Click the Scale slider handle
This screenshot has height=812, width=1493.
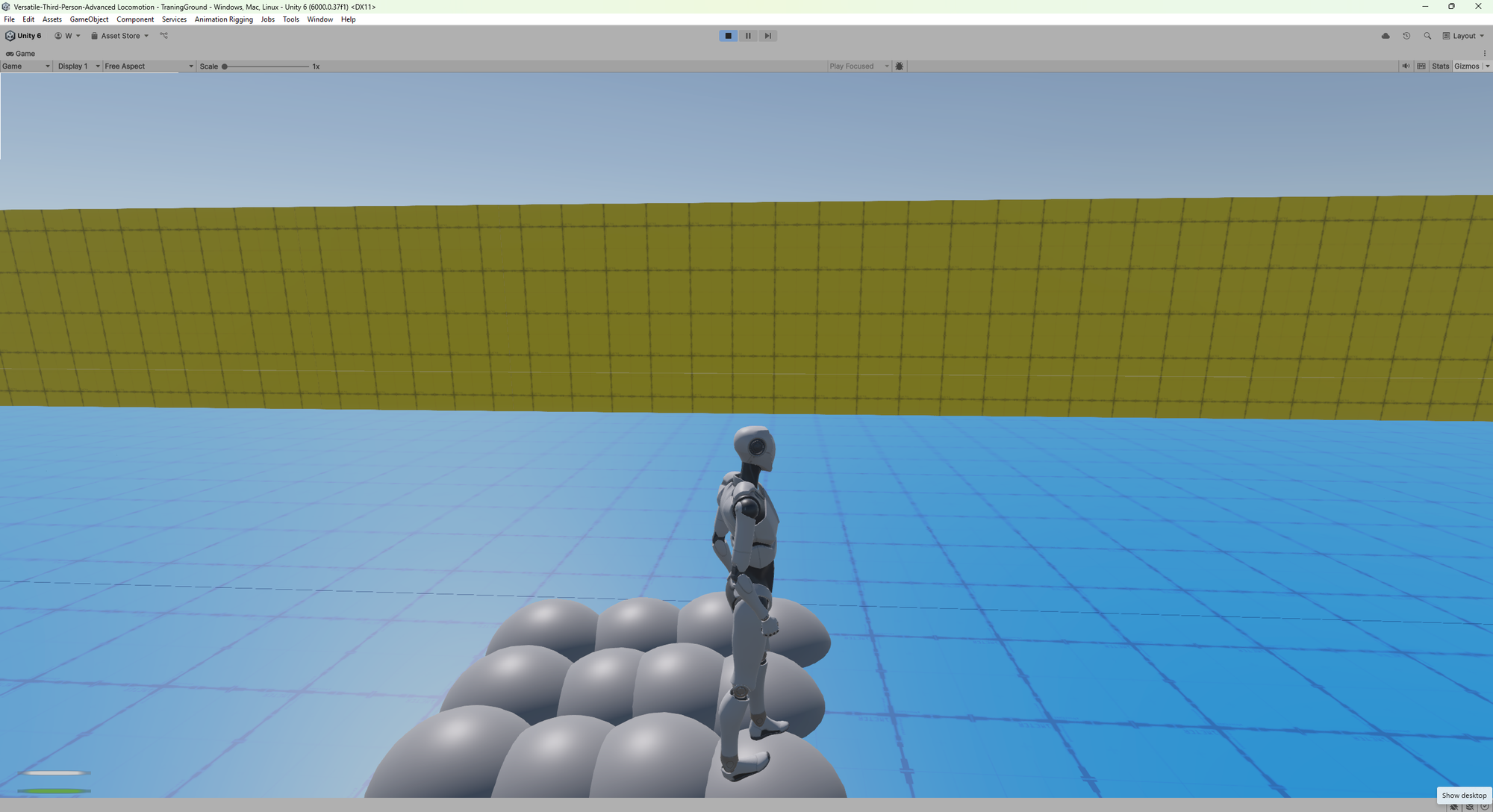pyautogui.click(x=224, y=66)
